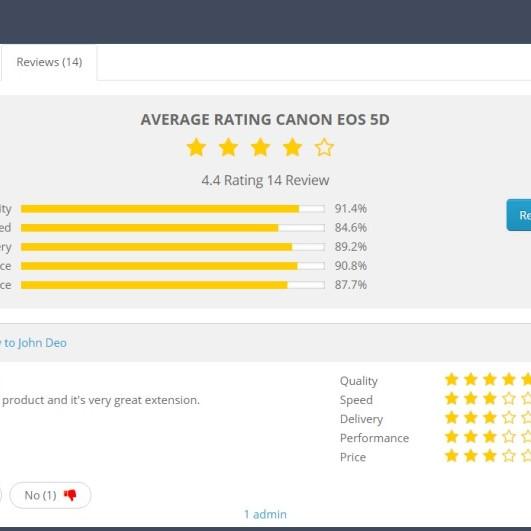Click the first average rating star
Image resolution: width=531 pixels, height=531 pixels.
click(x=196, y=147)
